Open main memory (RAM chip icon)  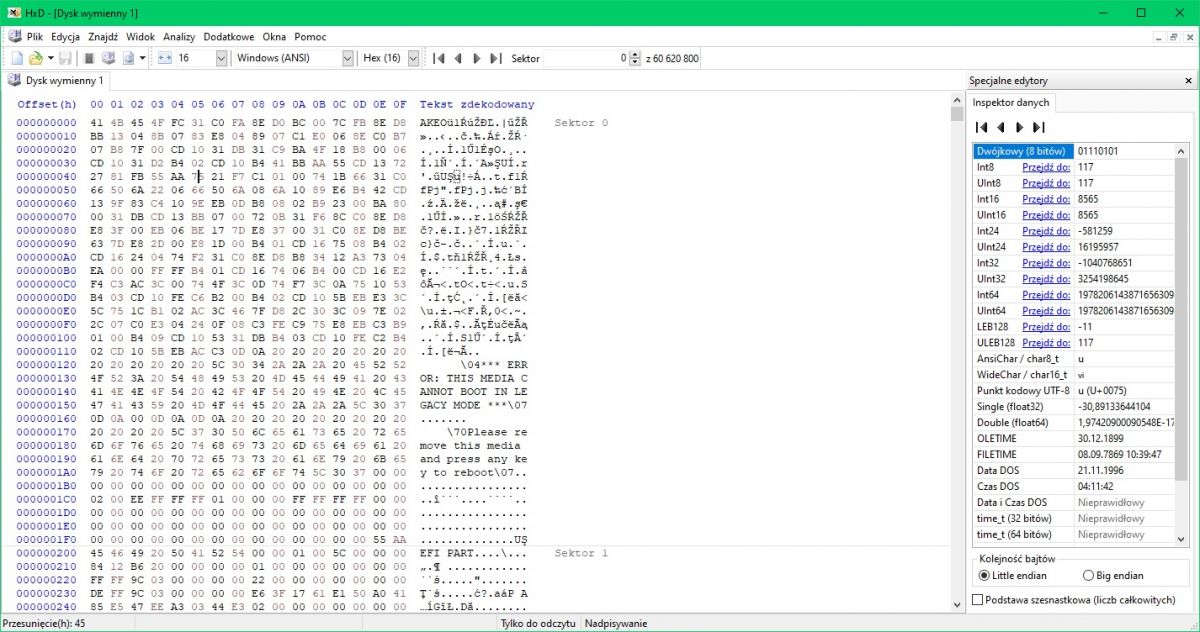(89, 58)
